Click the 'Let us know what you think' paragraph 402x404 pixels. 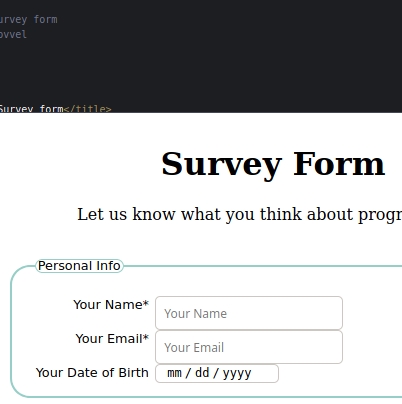239,215
